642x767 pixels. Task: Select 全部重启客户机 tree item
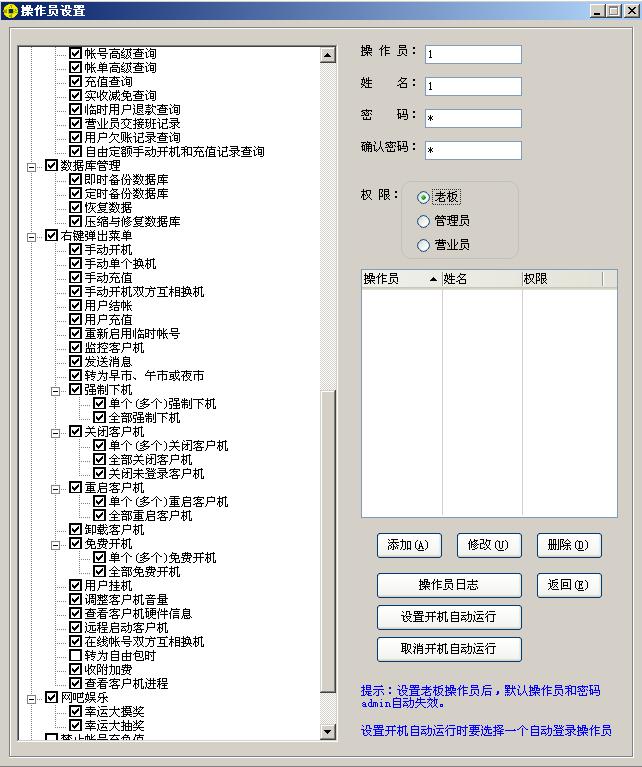coord(150,516)
